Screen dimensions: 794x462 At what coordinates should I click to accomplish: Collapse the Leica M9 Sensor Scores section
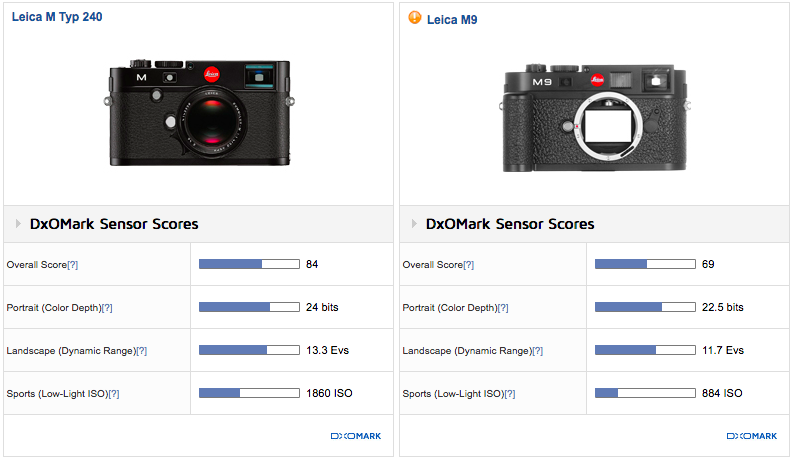coord(414,223)
